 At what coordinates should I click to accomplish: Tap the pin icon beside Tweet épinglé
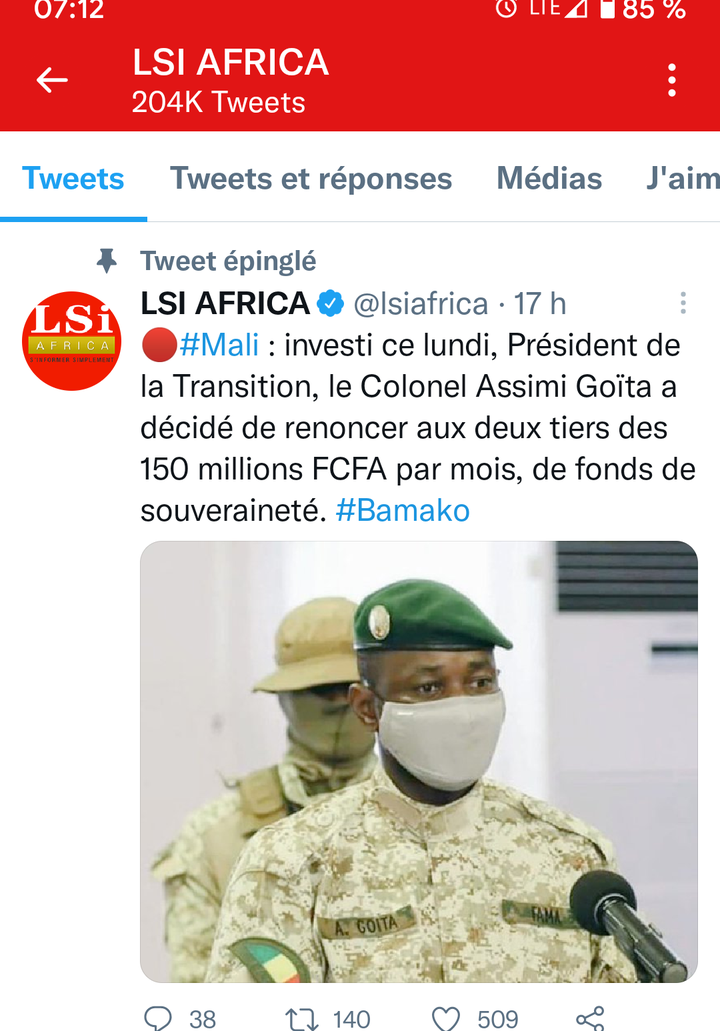107,261
